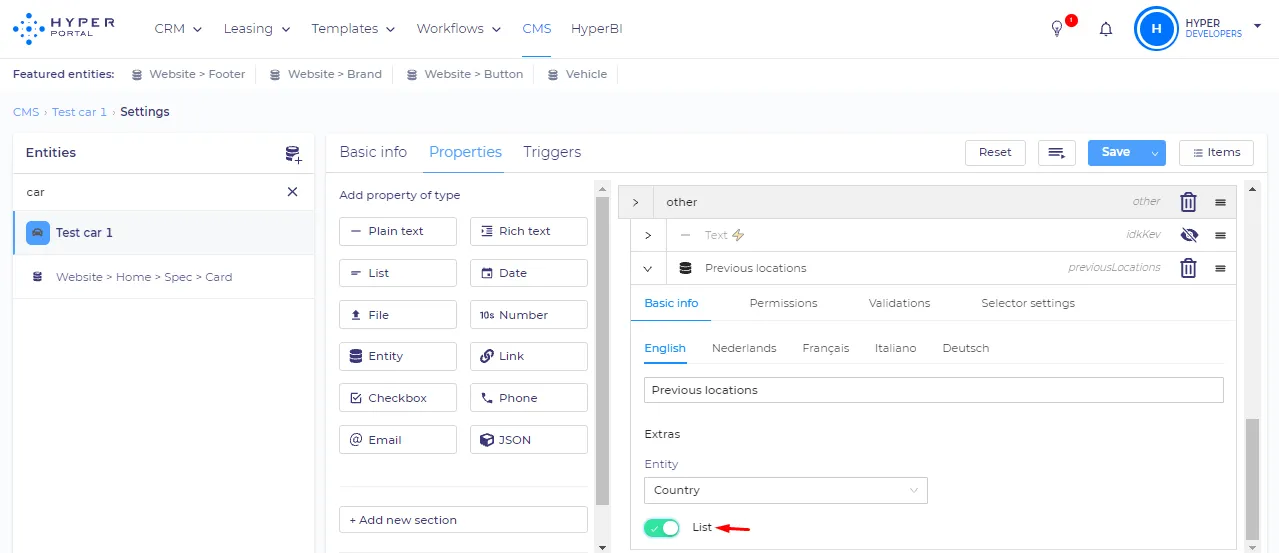Open the Entity Country dropdown
This screenshot has width=1279, height=553.
(x=786, y=490)
